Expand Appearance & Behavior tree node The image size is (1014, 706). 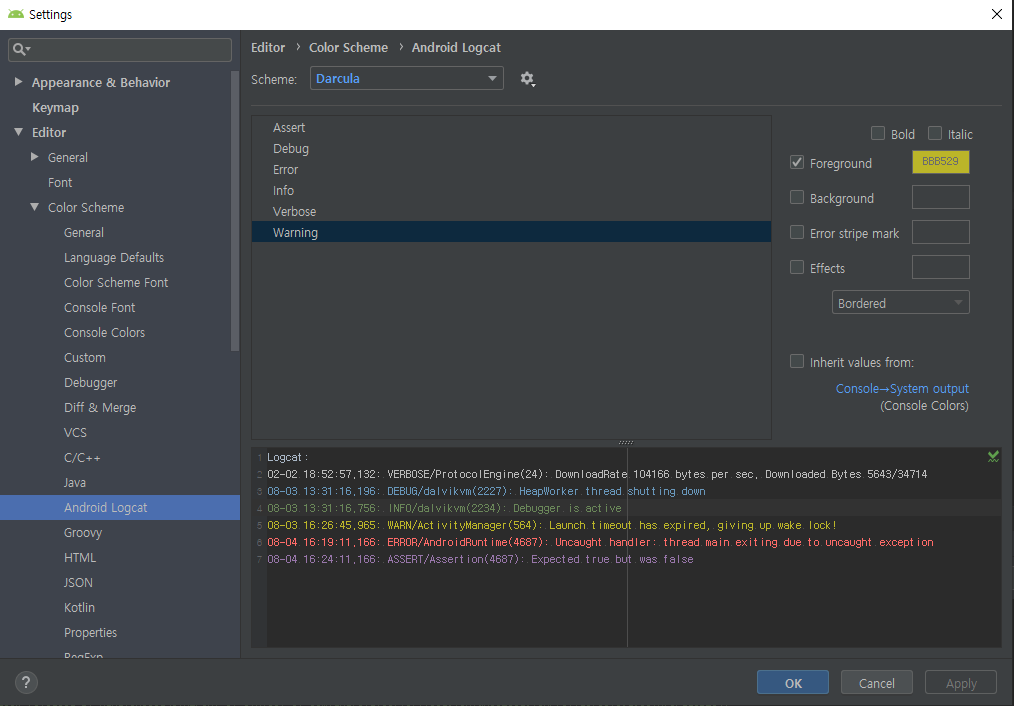click(x=18, y=81)
